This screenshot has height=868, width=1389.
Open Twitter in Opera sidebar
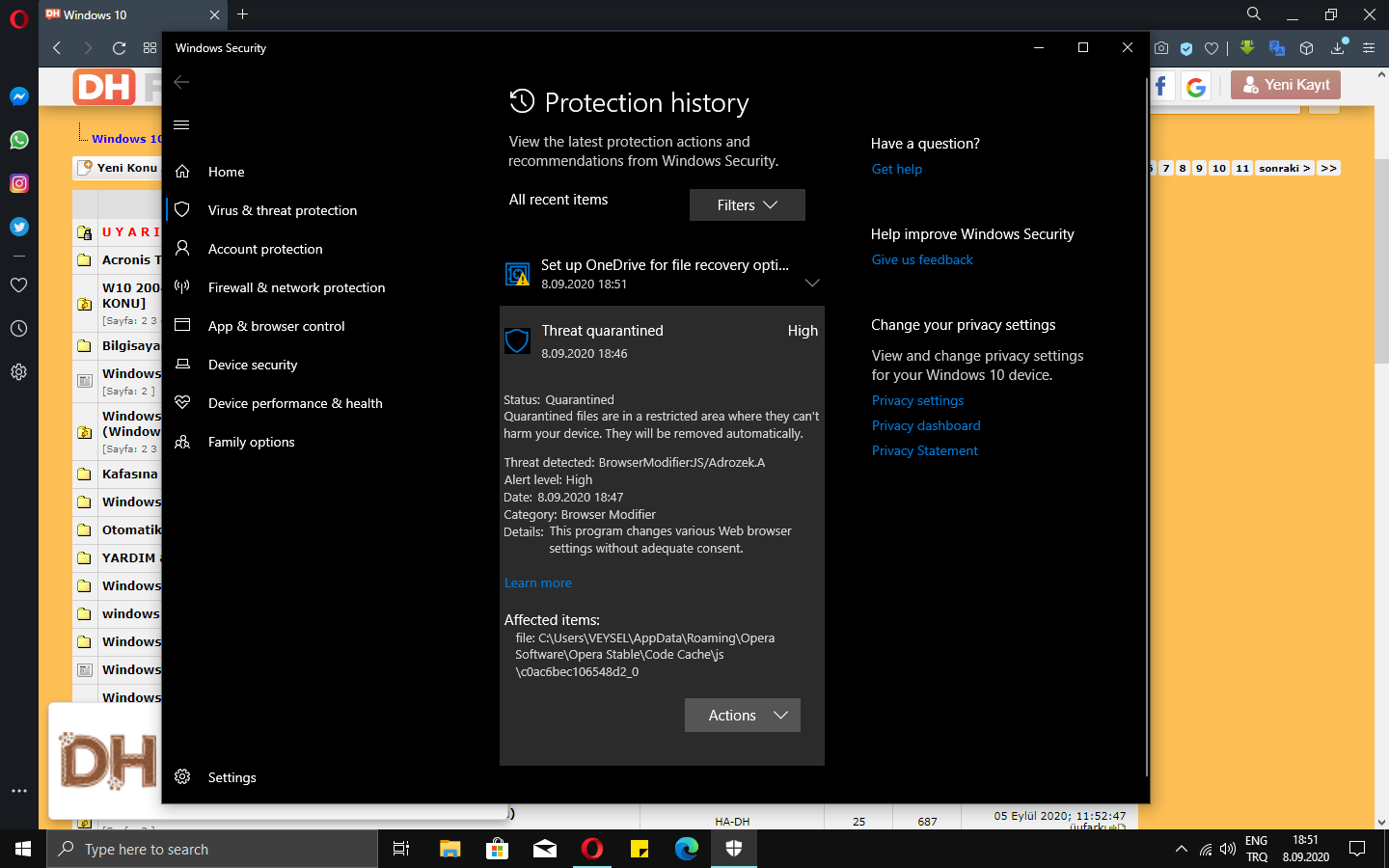tap(19, 227)
